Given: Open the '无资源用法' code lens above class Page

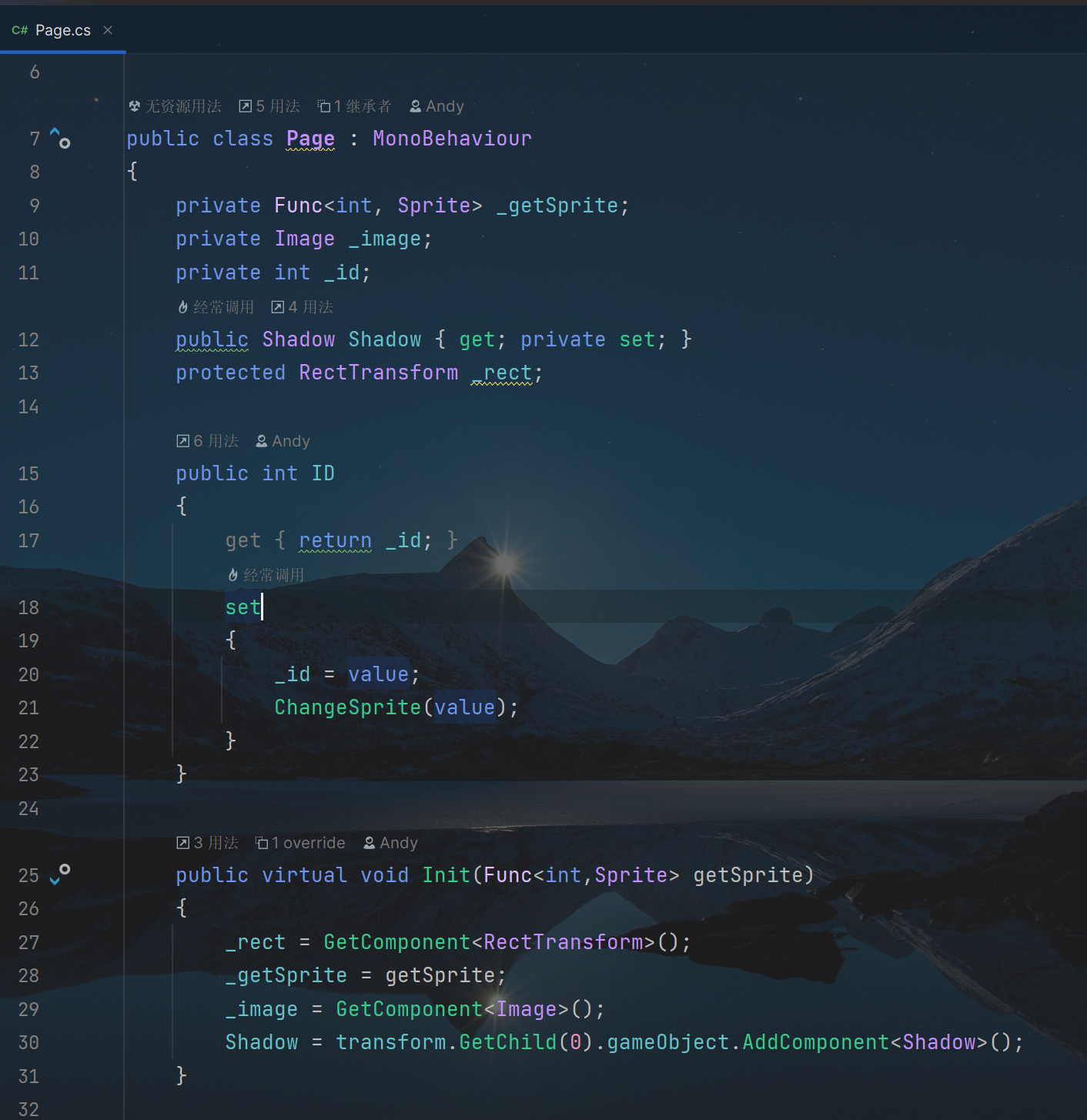Looking at the screenshot, I should (176, 106).
